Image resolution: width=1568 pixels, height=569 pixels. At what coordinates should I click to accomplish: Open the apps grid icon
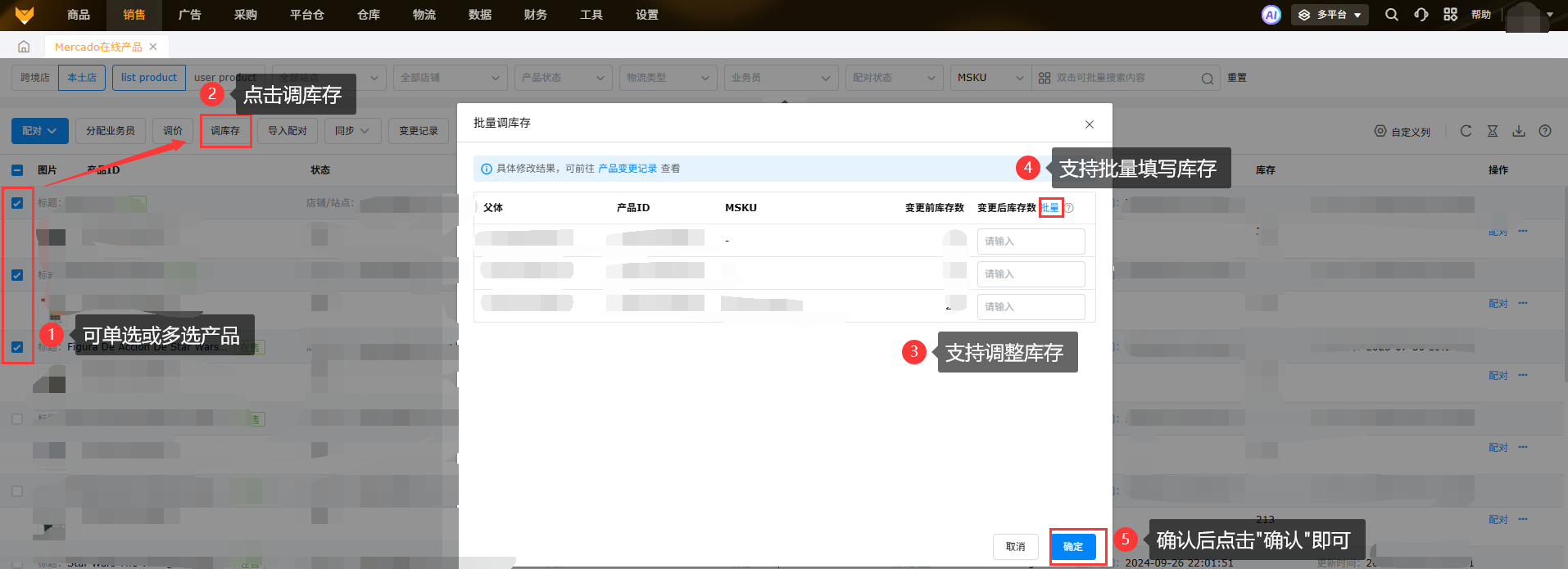tap(1450, 15)
